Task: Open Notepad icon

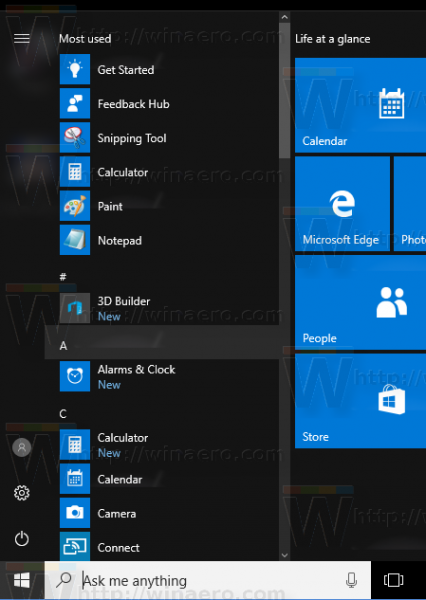Action: click(x=75, y=240)
